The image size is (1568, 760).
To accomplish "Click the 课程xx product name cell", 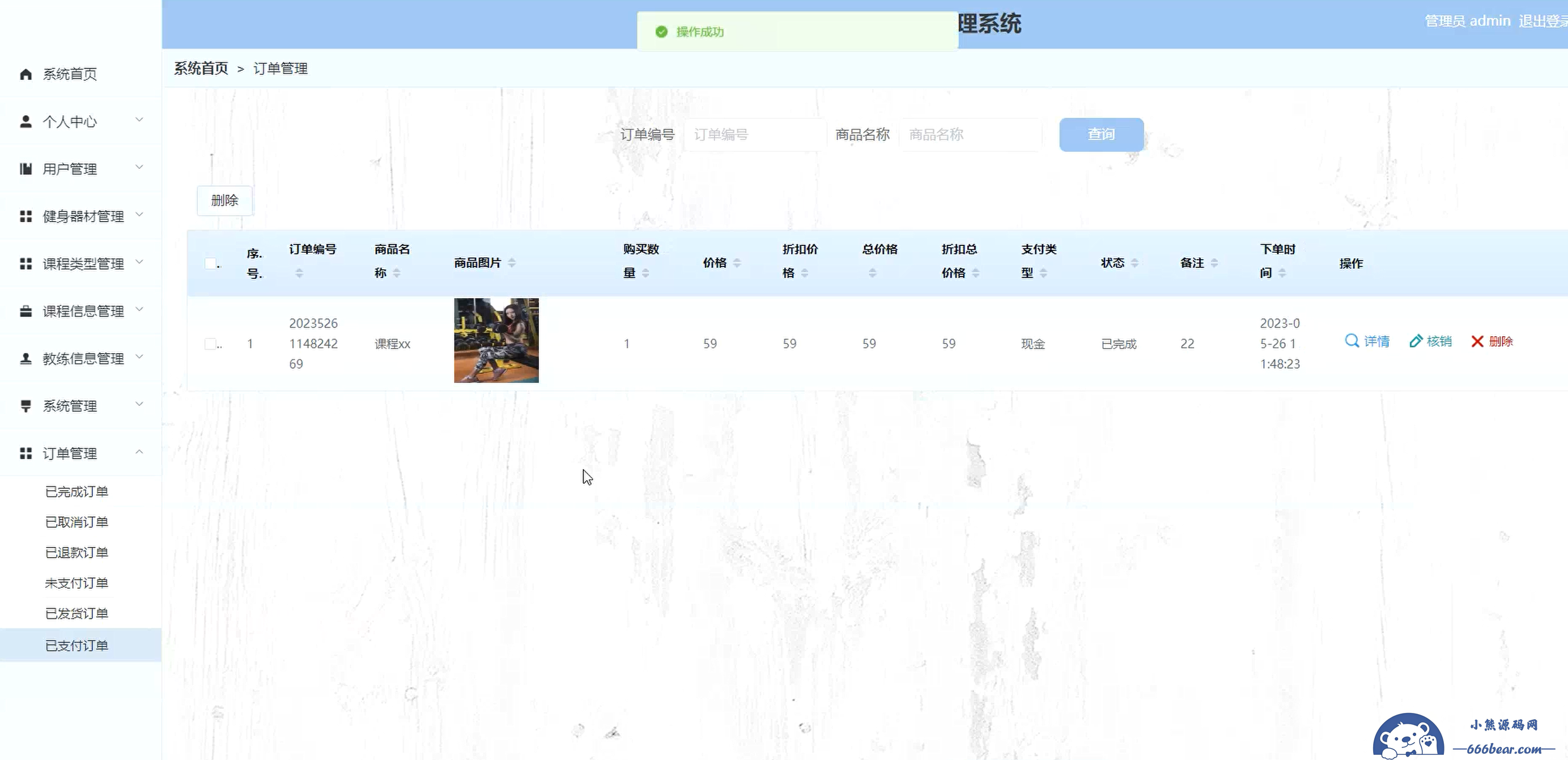I will 393,344.
